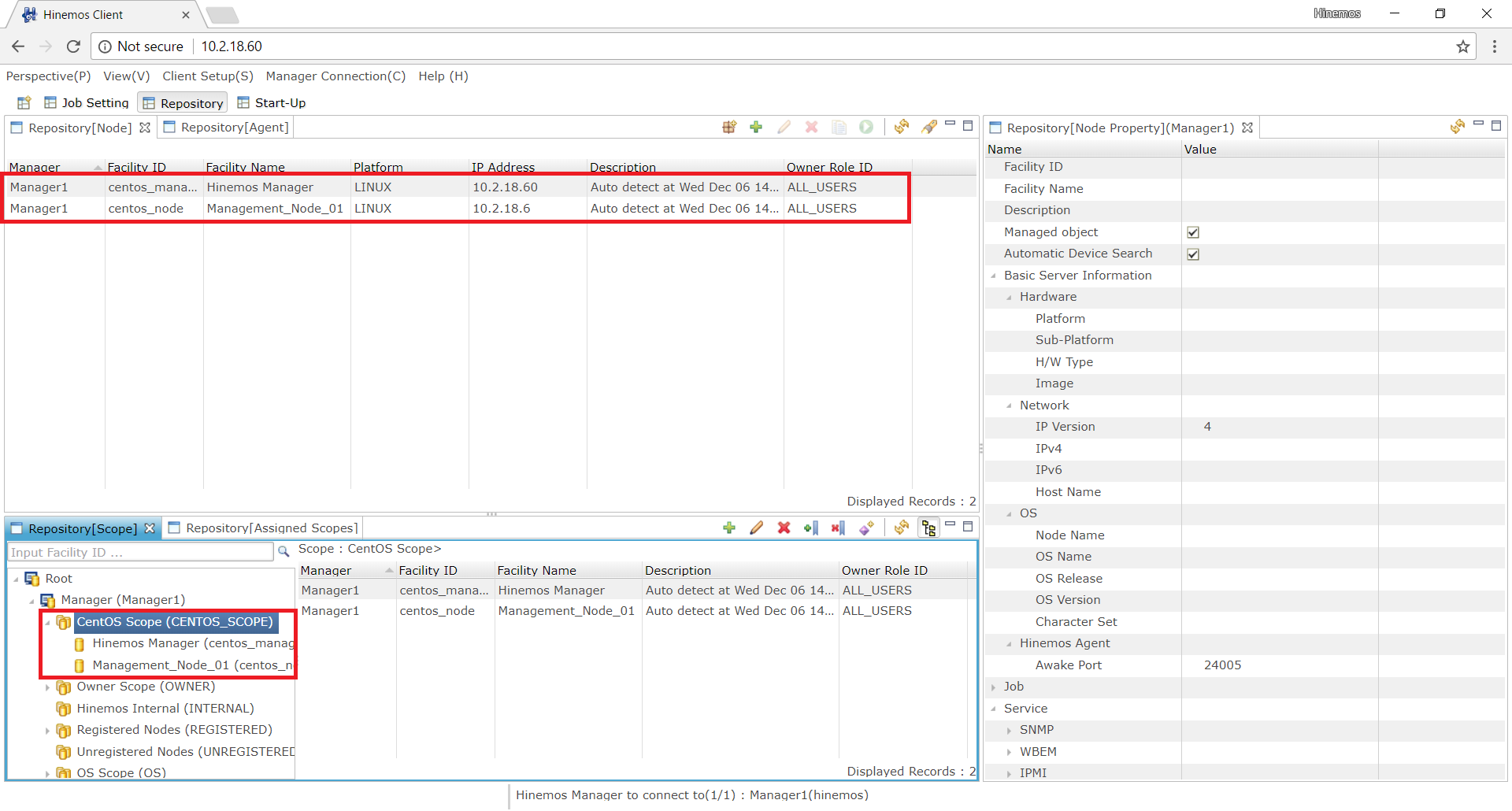Click the green add node icon in Repository[Node]
The image size is (1512, 811).
pyautogui.click(x=756, y=127)
